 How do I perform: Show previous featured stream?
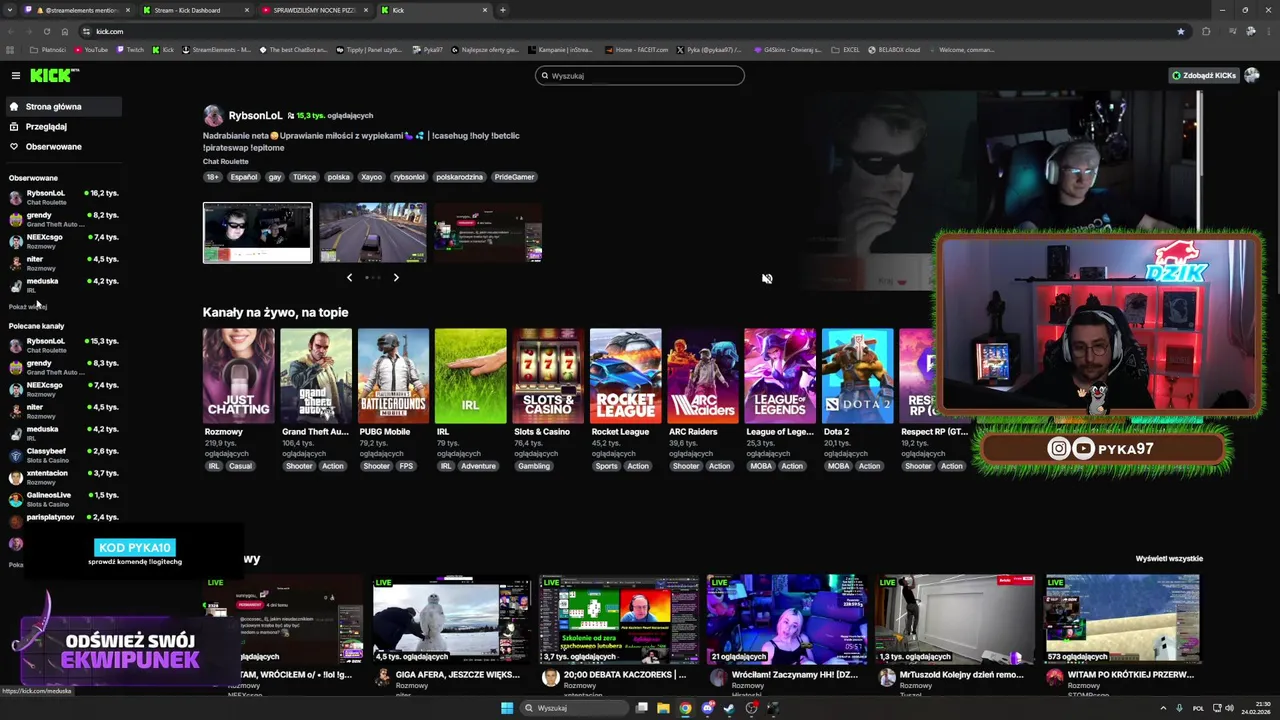point(349,278)
